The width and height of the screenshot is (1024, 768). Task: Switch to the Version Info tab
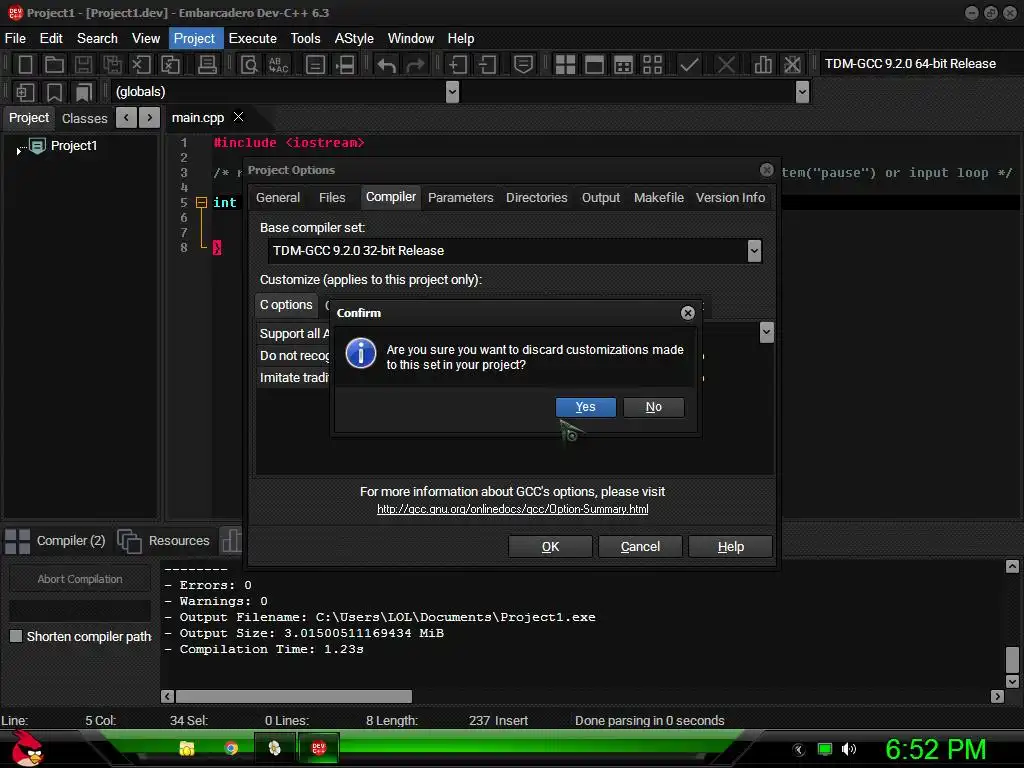click(x=730, y=197)
